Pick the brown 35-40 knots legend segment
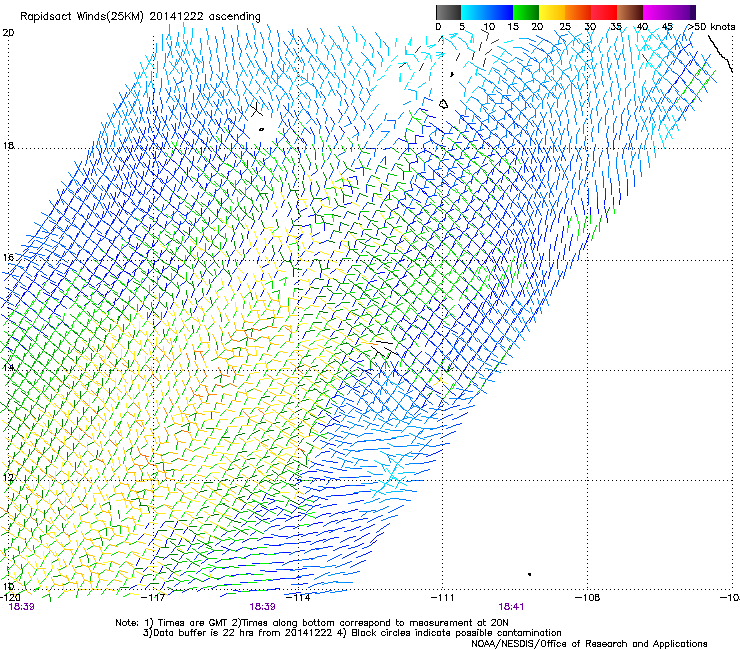The width and height of the screenshot is (740, 650). [630, 12]
